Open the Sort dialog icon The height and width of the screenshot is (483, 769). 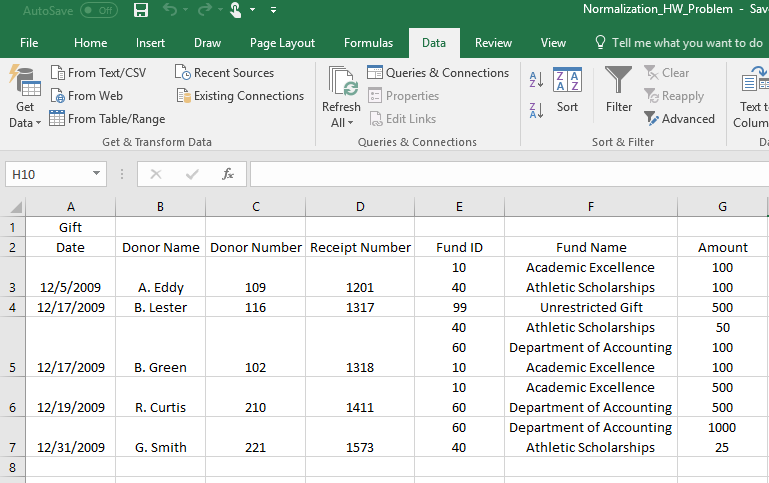[567, 82]
